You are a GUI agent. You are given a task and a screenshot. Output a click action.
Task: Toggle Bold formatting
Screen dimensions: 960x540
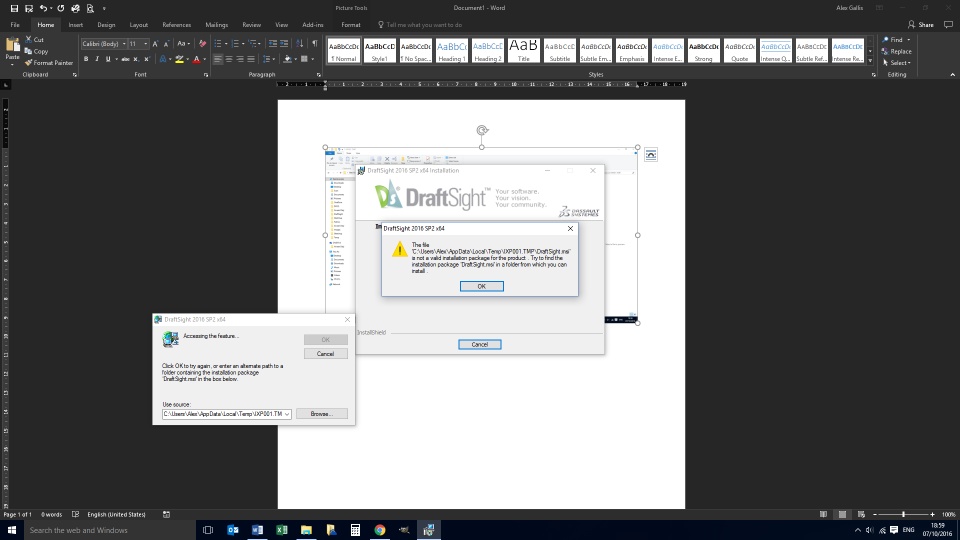coord(86,59)
